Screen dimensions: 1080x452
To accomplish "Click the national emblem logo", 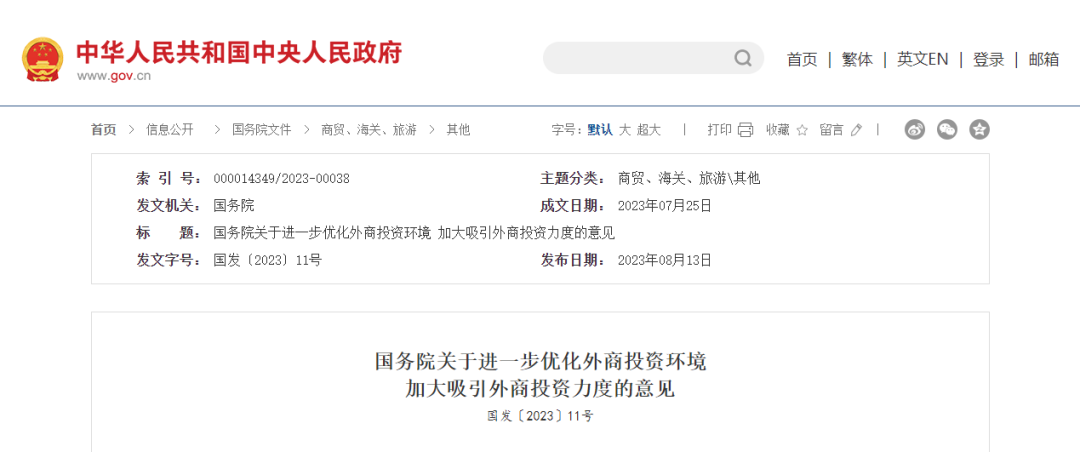I will pos(43,60).
